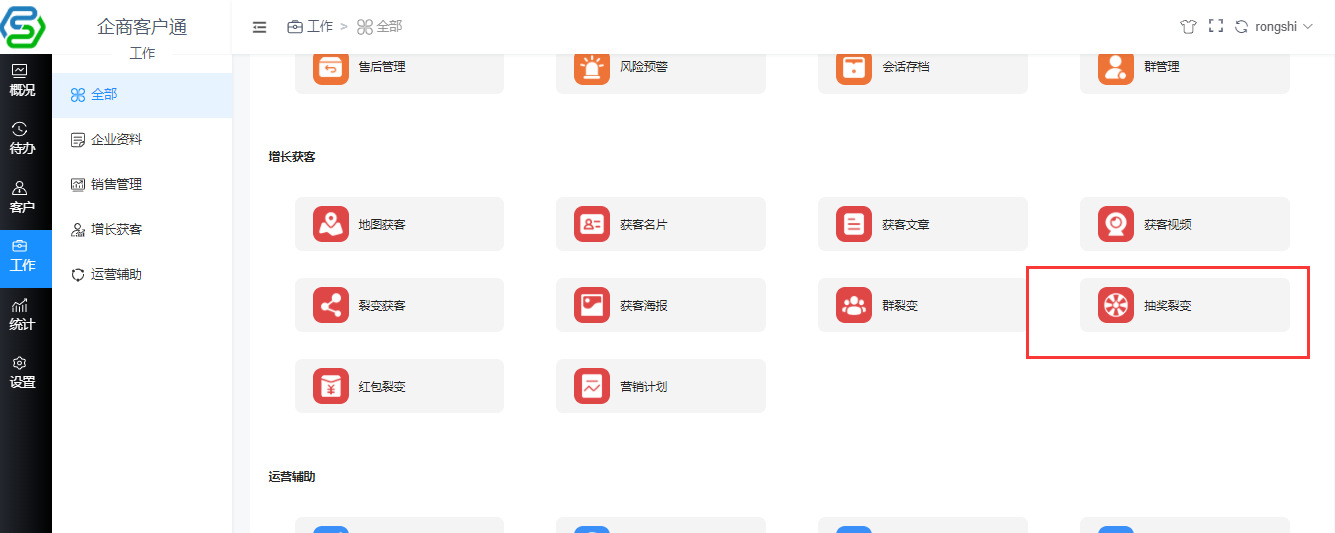1335x533 pixels.
Task: Open the 获客文章 card label
Action: point(906,225)
